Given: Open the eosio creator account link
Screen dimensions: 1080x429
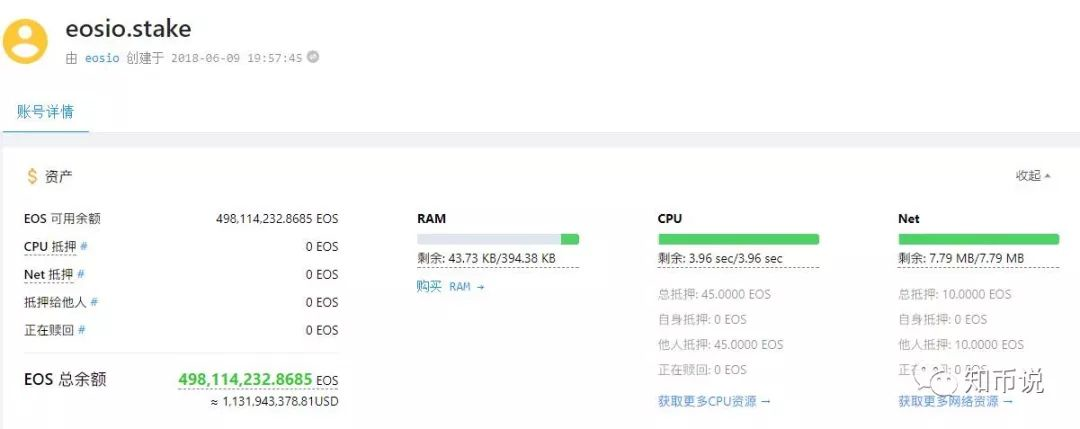Looking at the screenshot, I should coord(102,58).
